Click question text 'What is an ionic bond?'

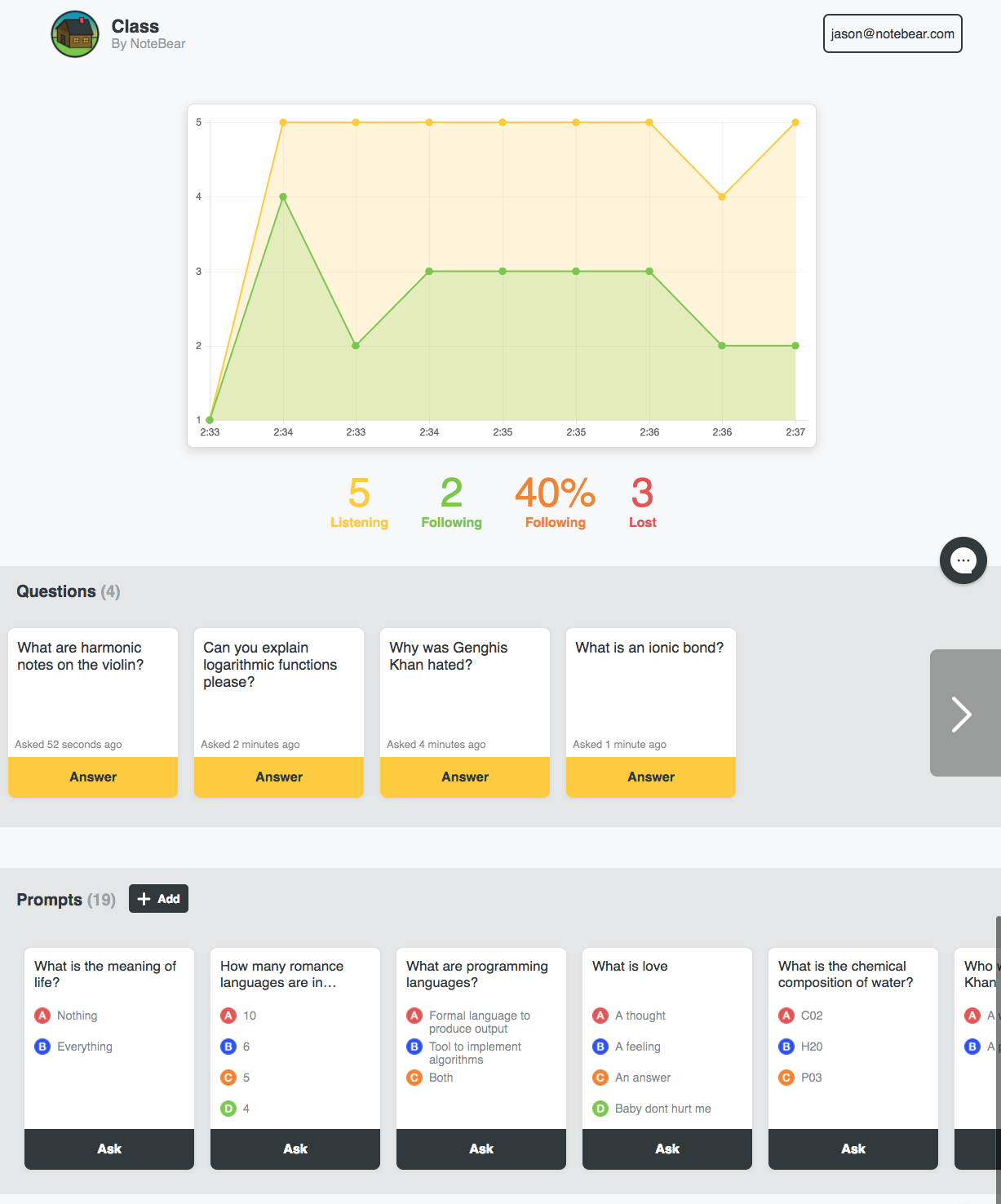[649, 648]
